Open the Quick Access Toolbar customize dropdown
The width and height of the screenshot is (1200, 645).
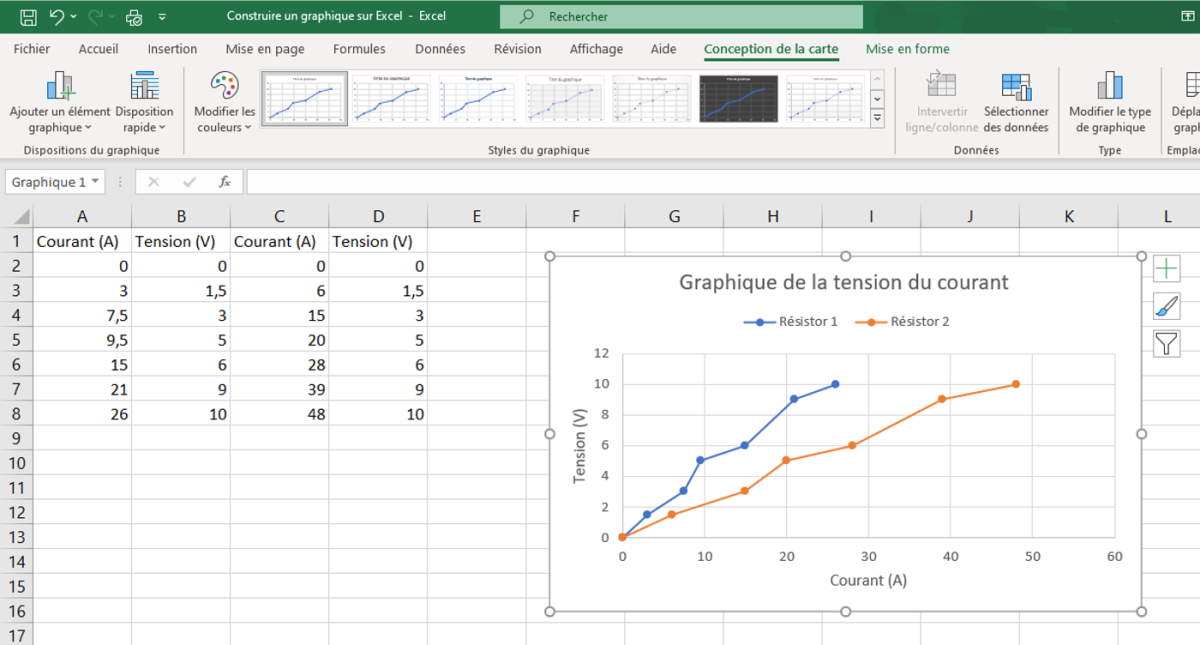point(163,17)
